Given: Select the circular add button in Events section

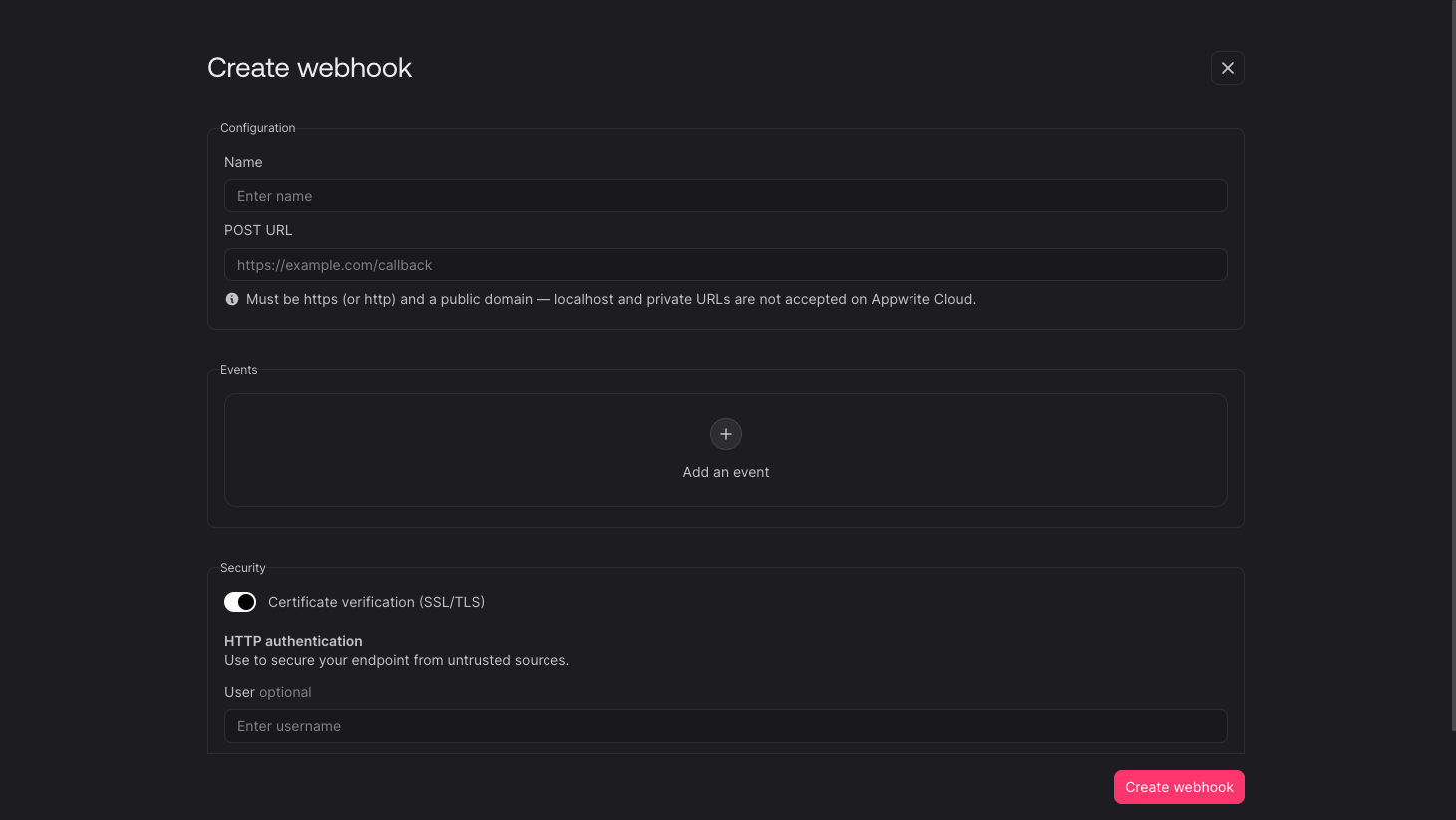Looking at the screenshot, I should coord(725,434).
